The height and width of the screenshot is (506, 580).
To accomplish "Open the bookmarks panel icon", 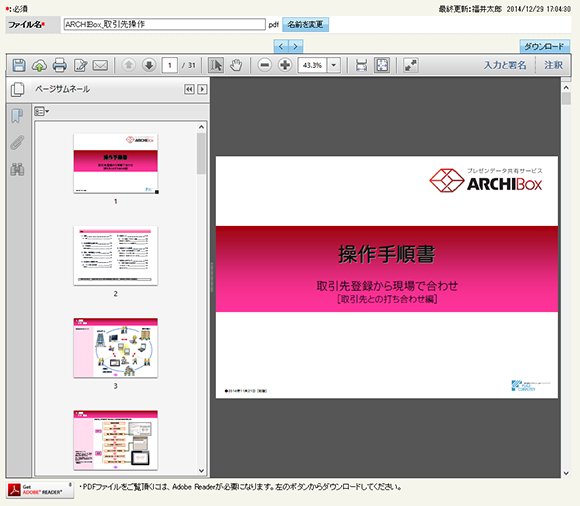I will point(17,116).
